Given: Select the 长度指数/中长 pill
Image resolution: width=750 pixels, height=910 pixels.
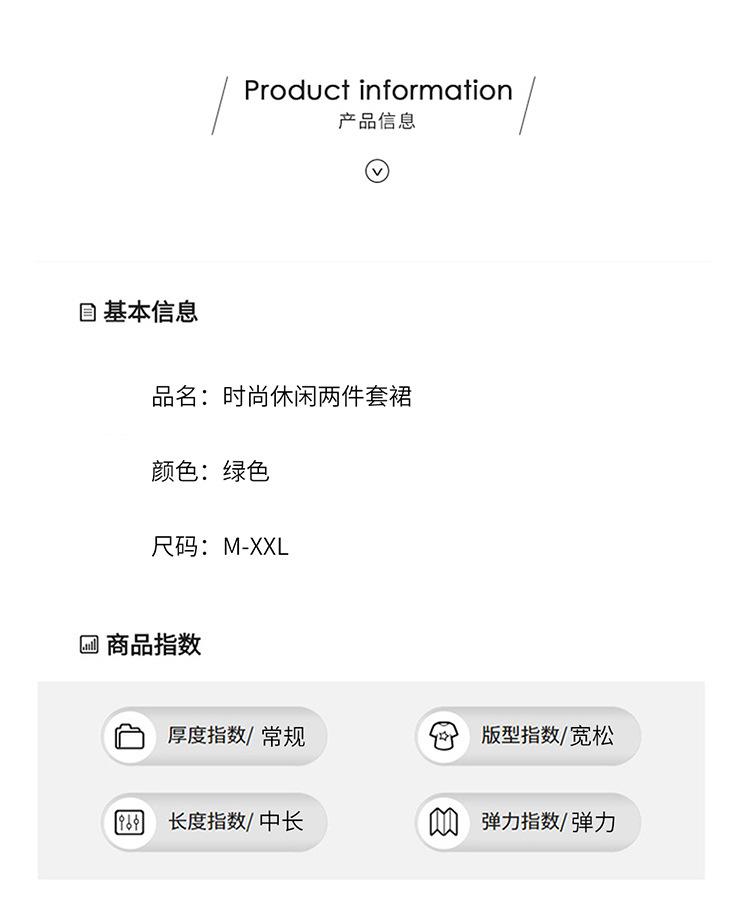Looking at the screenshot, I should 214,823.
